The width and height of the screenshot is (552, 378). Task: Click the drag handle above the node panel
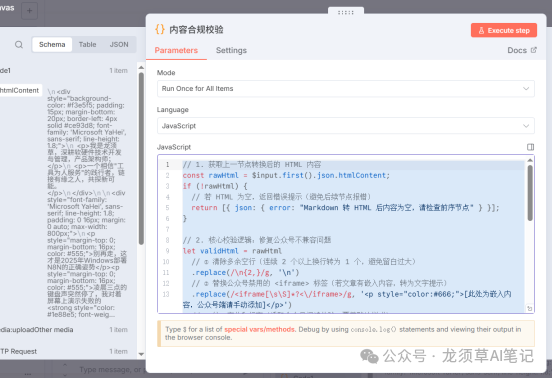(x=346, y=12)
